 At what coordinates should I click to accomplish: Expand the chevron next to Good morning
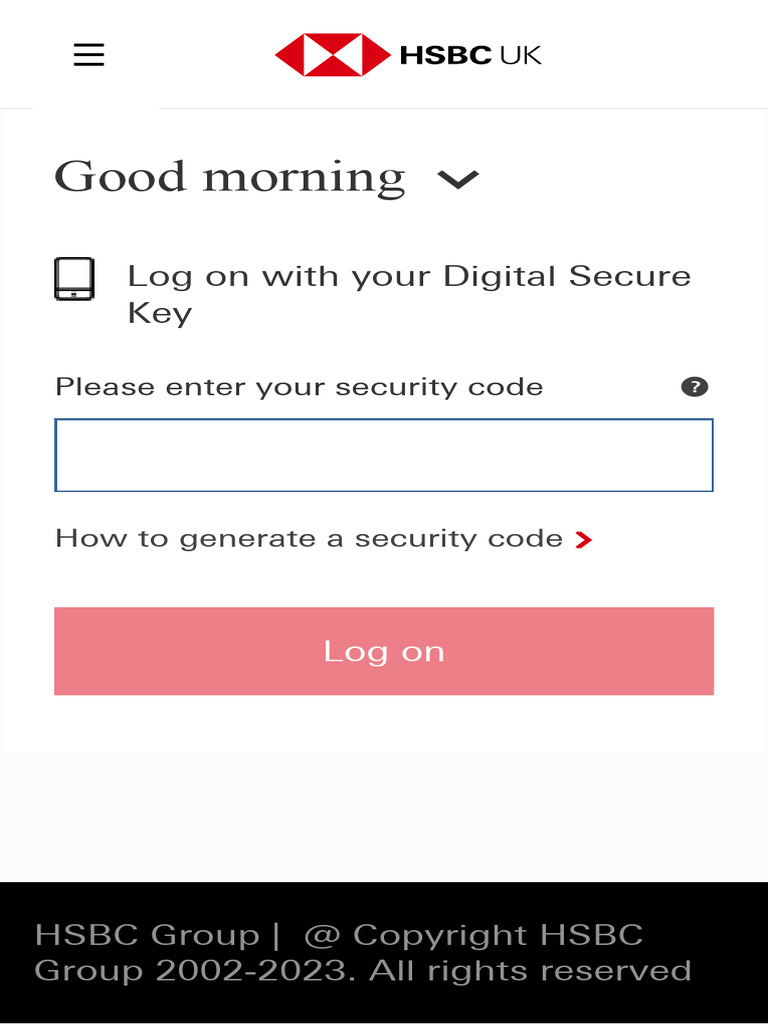[x=458, y=178]
